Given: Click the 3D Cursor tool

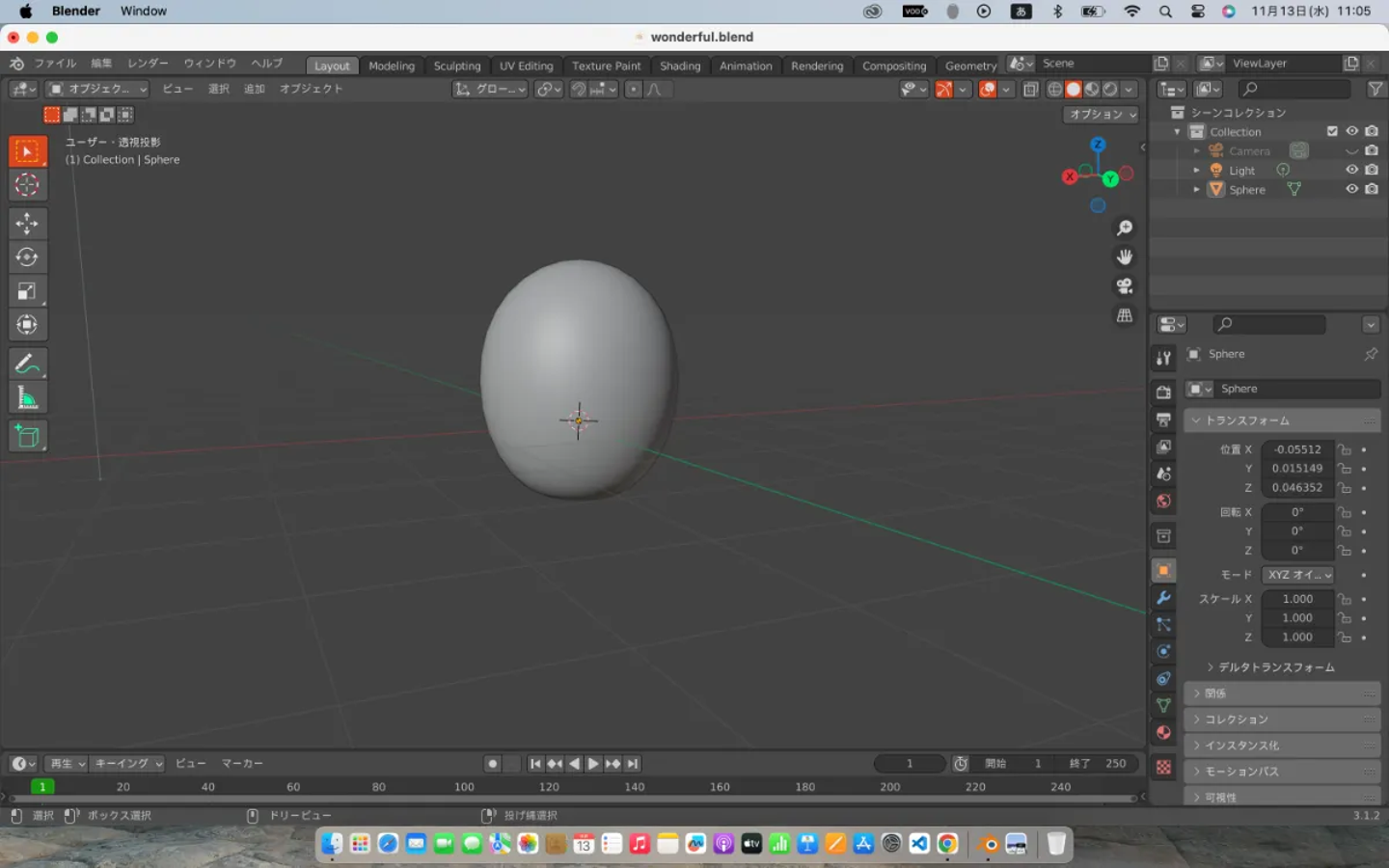Looking at the screenshot, I should [x=27, y=185].
